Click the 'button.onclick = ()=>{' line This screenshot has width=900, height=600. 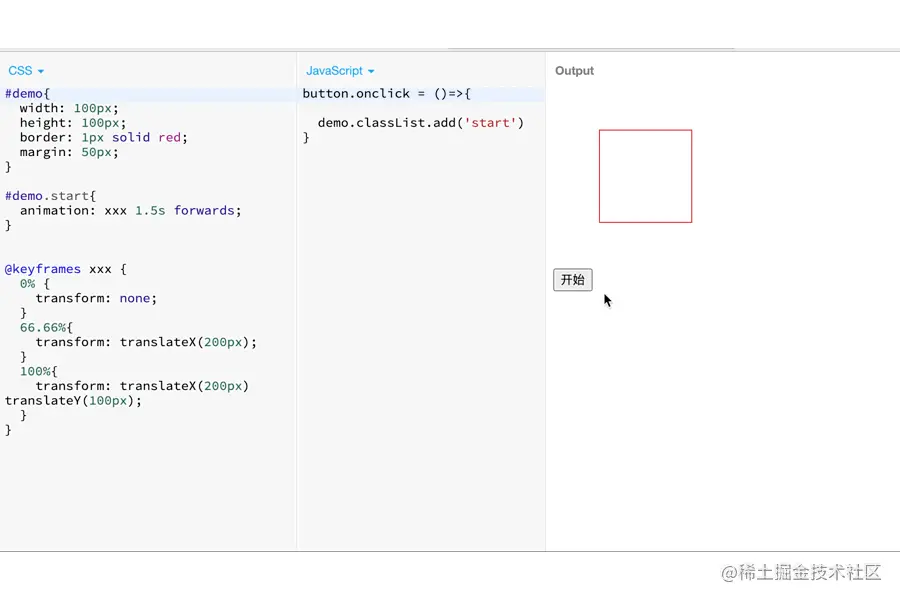point(386,94)
